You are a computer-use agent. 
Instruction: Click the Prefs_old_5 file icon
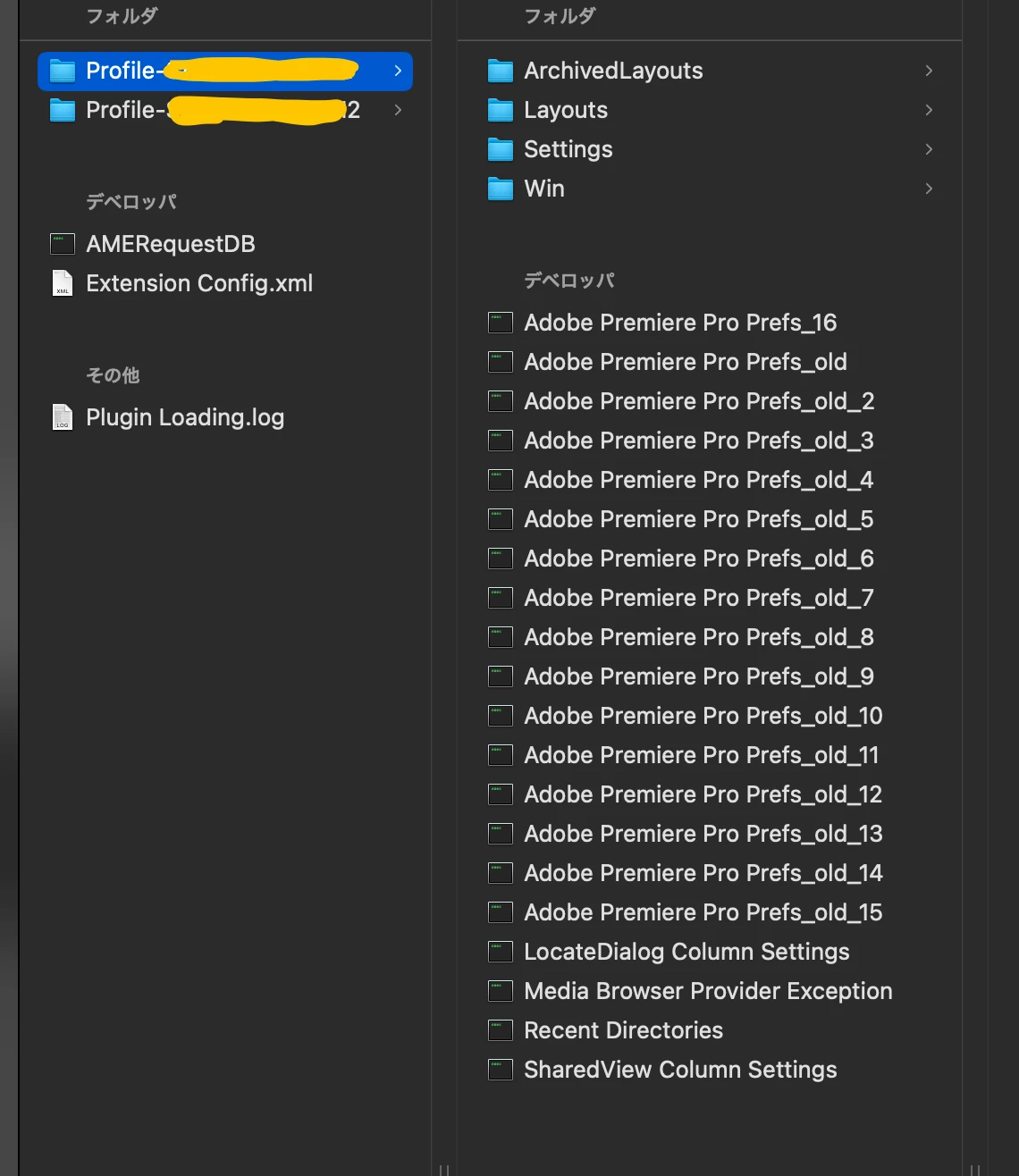(x=501, y=519)
